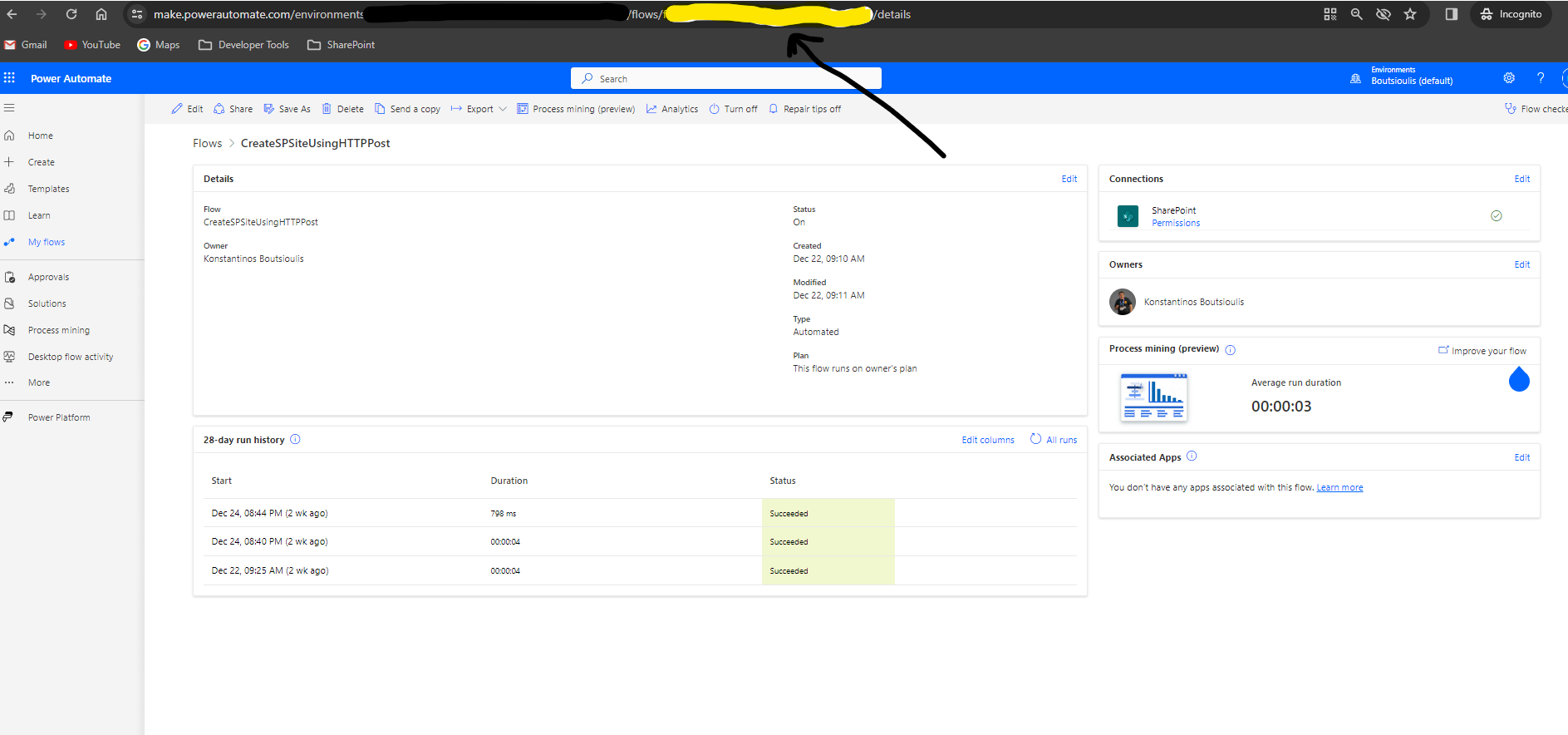The image size is (1568, 735).
Task: Click the Environments picker icon
Action: tap(1355, 79)
